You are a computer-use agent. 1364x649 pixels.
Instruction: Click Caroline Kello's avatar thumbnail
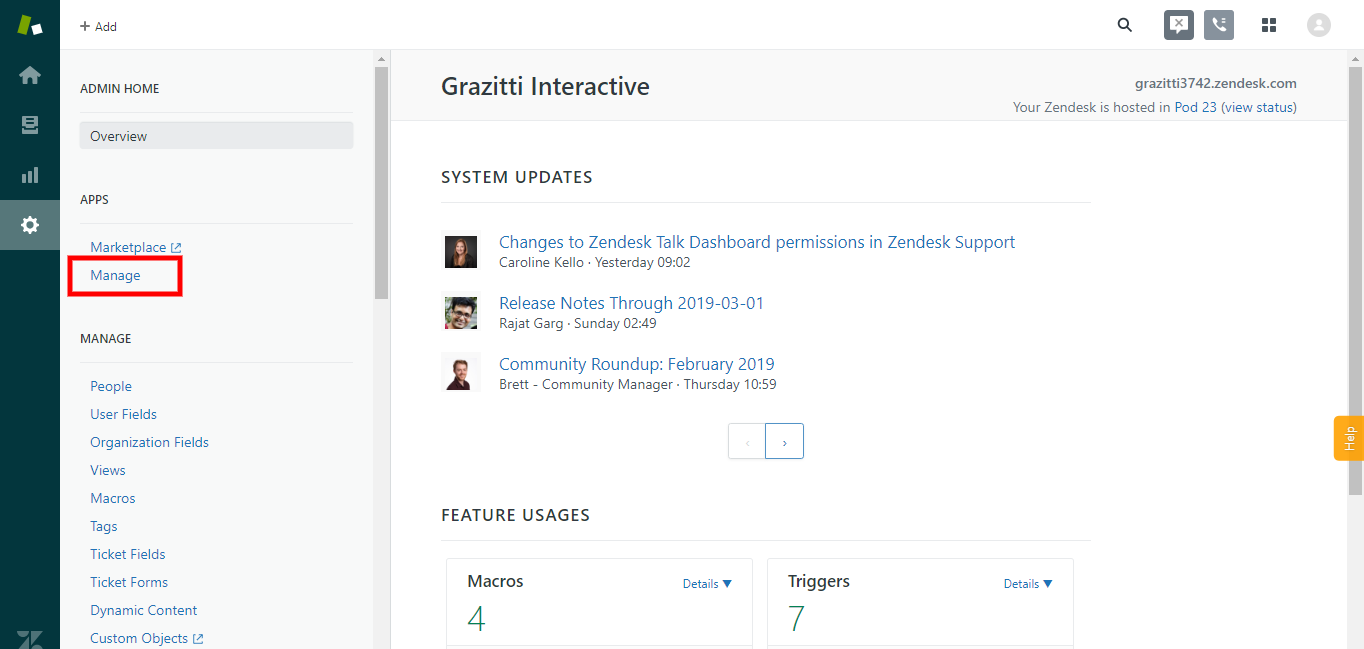pos(461,251)
